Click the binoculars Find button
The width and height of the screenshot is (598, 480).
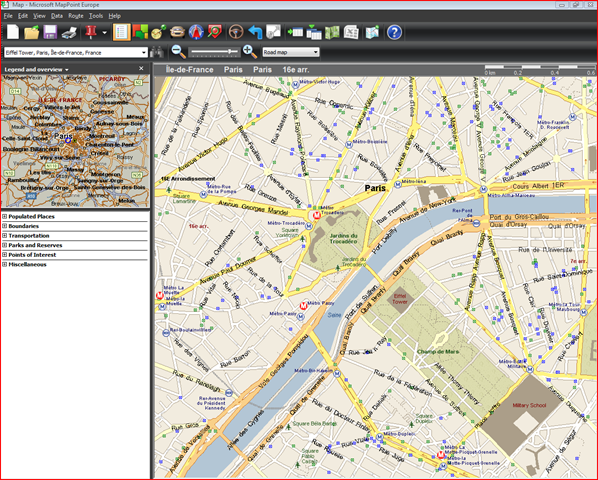coord(157,52)
